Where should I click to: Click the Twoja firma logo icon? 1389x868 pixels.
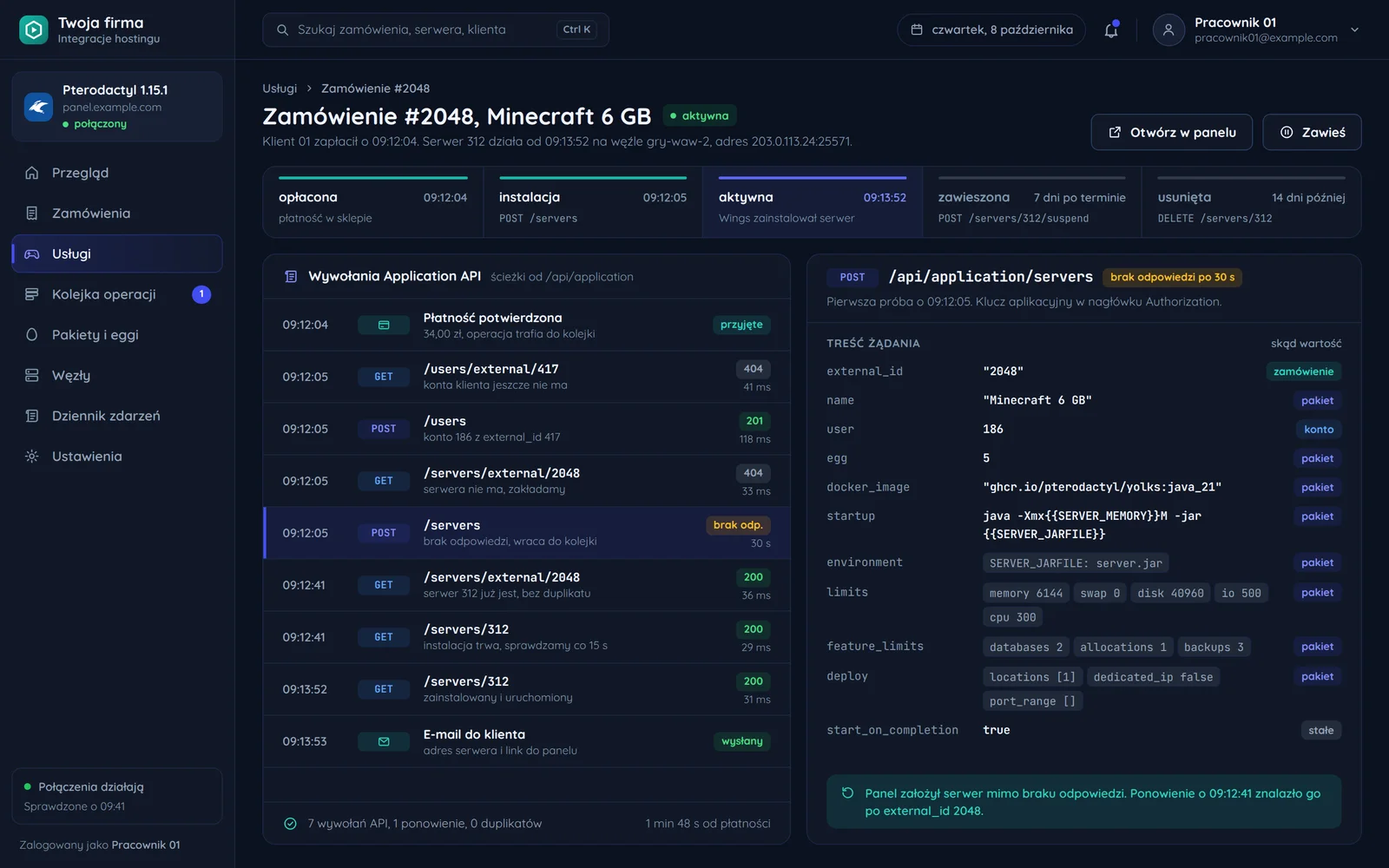[34, 30]
